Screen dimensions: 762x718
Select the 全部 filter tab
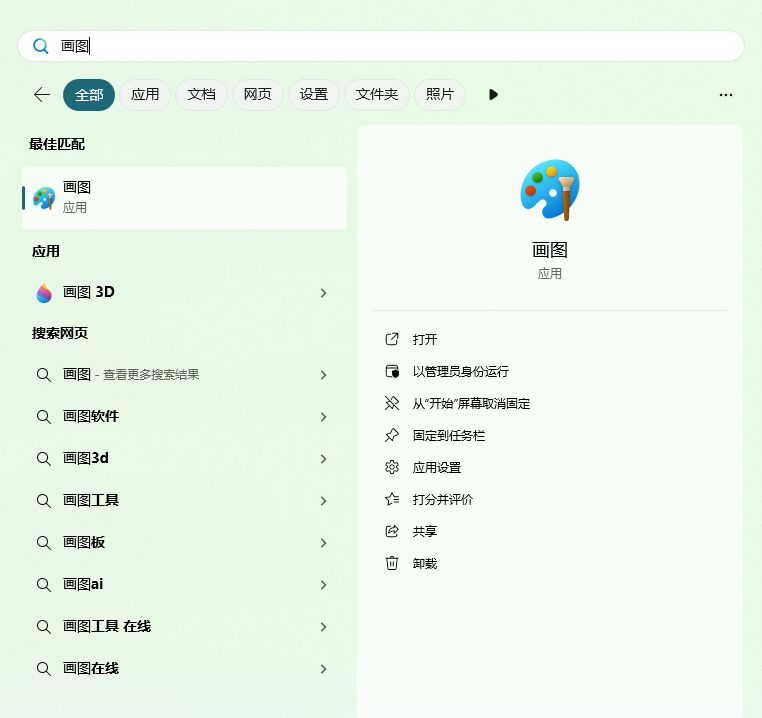89,94
